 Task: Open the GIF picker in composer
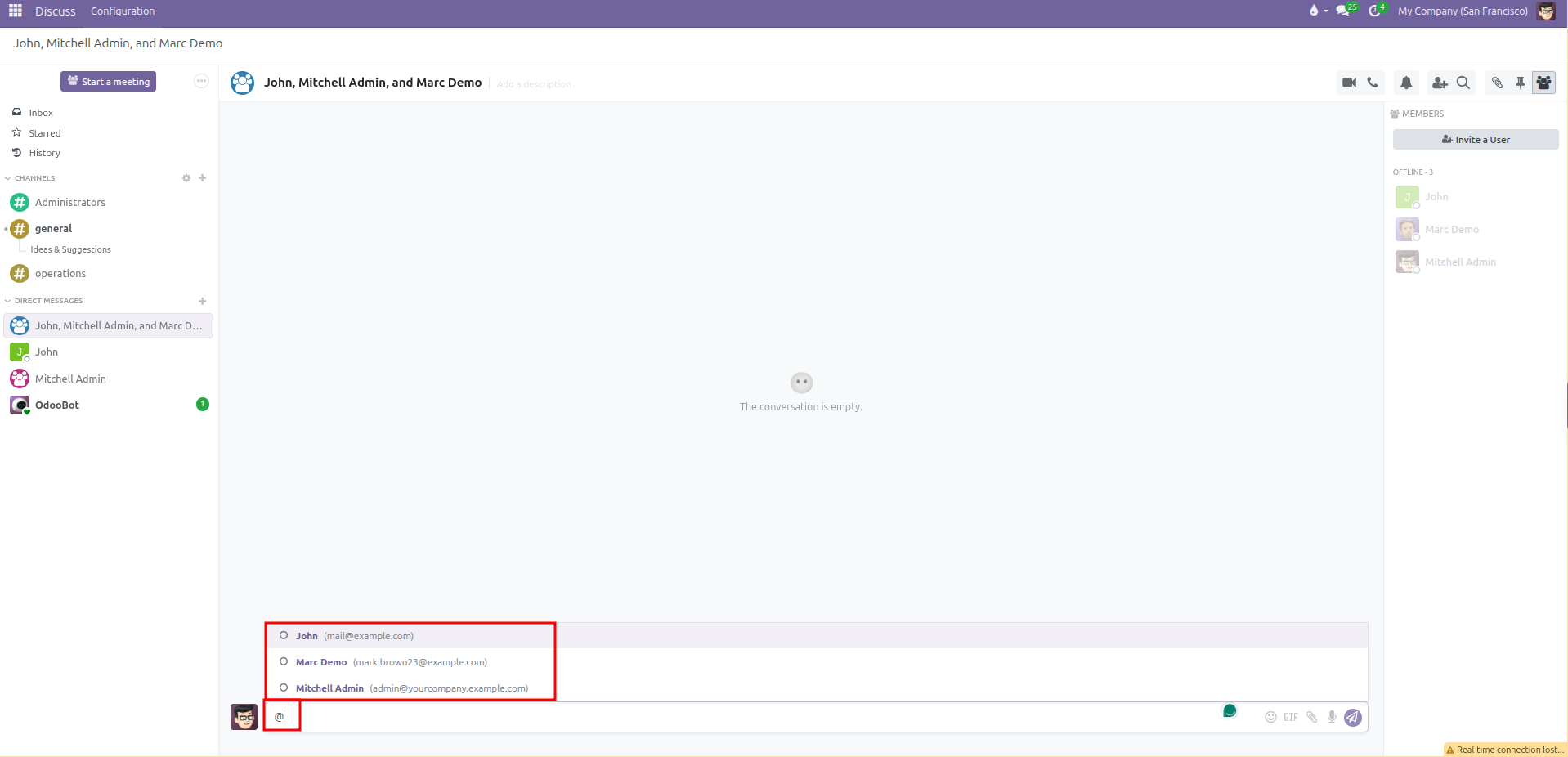(1291, 717)
